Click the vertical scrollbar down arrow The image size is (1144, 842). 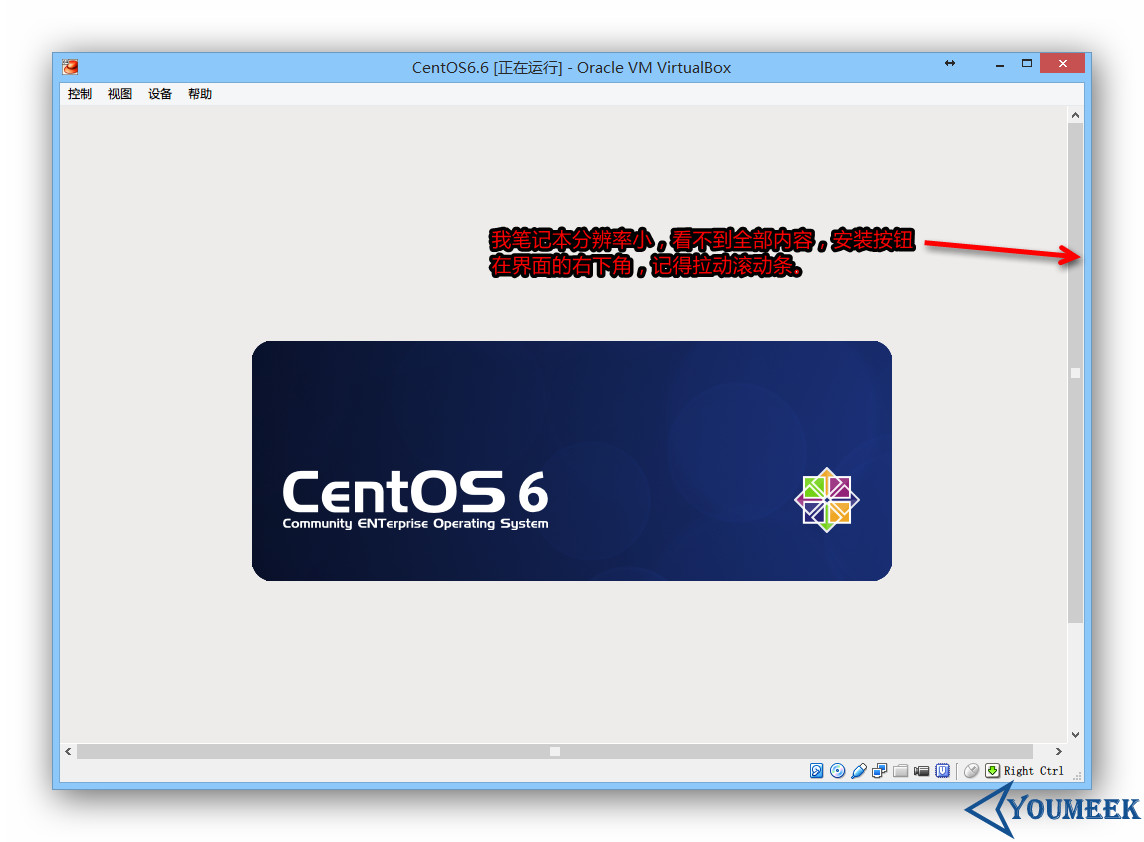tap(1075, 735)
